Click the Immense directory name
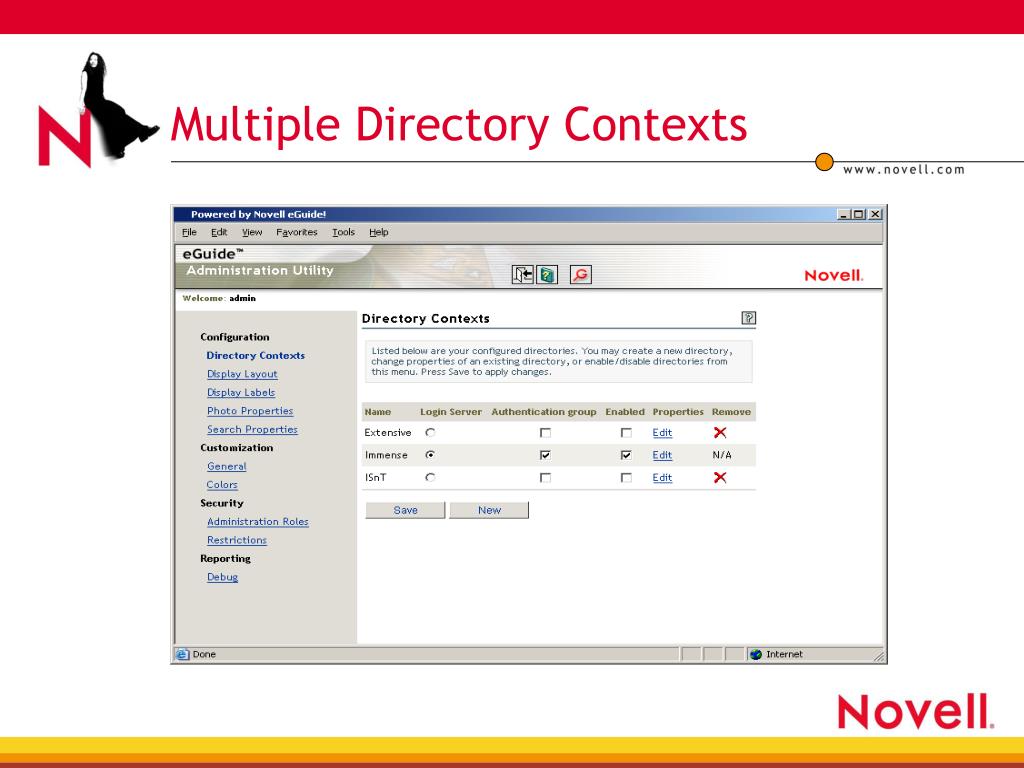The image size is (1024, 768). [386, 455]
